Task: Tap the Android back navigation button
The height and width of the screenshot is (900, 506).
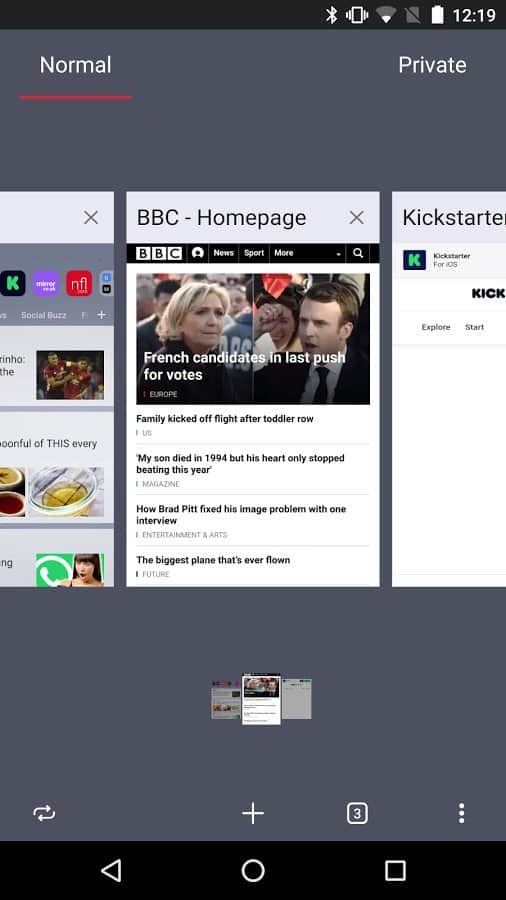Action: [x=111, y=870]
